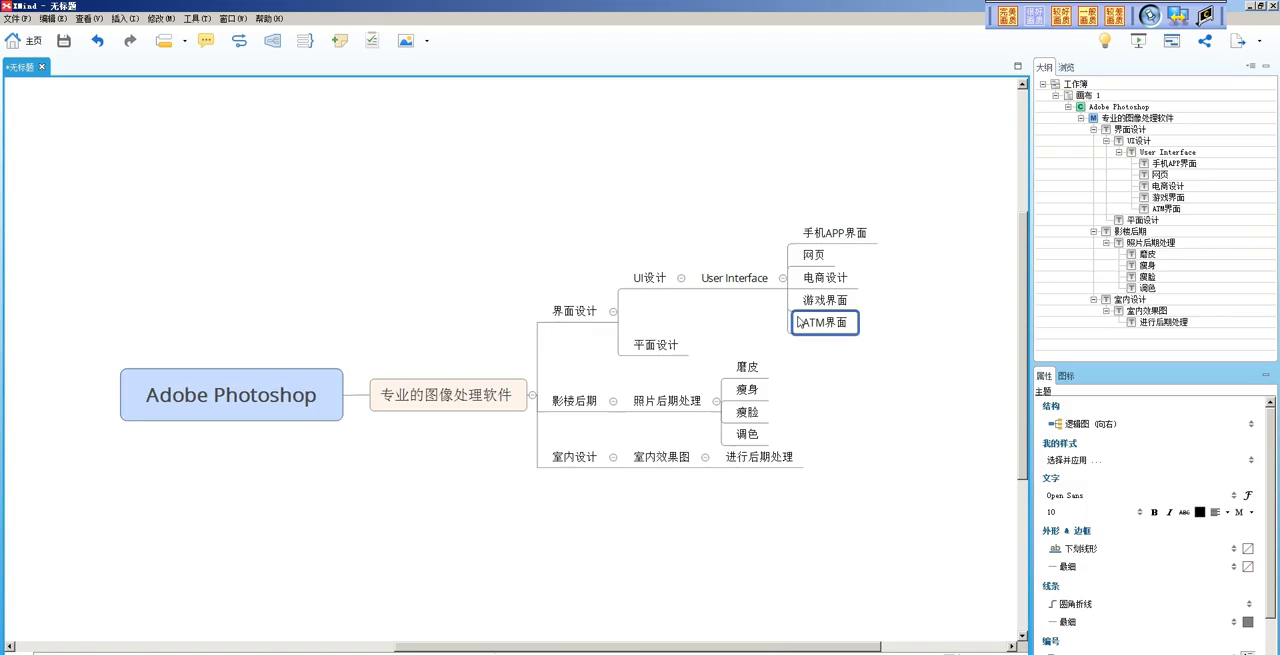This screenshot has width=1280, height=655.
Task: Add a callout with the speech bubble icon
Action: pos(206,41)
